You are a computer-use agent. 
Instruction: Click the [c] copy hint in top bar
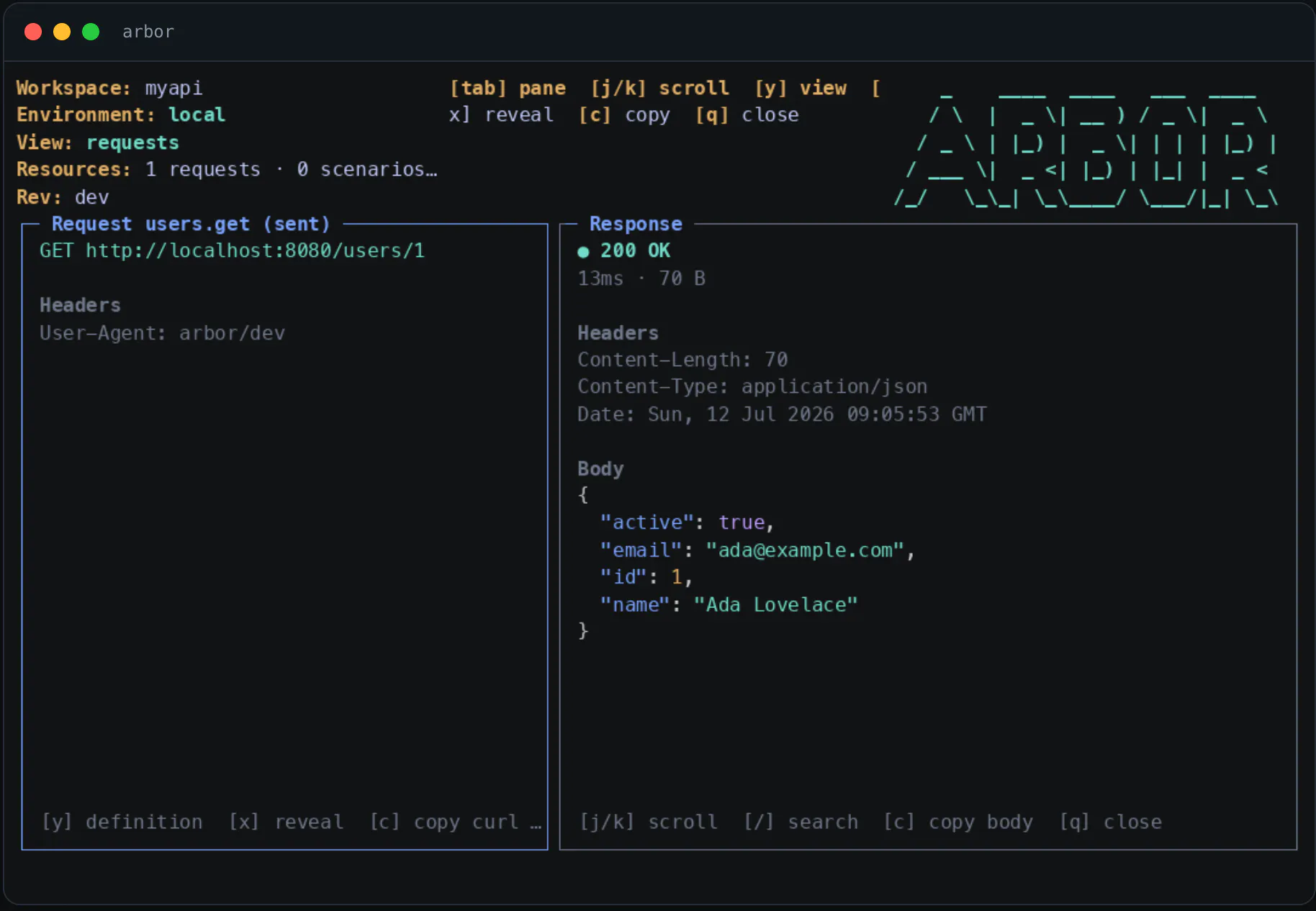point(624,115)
